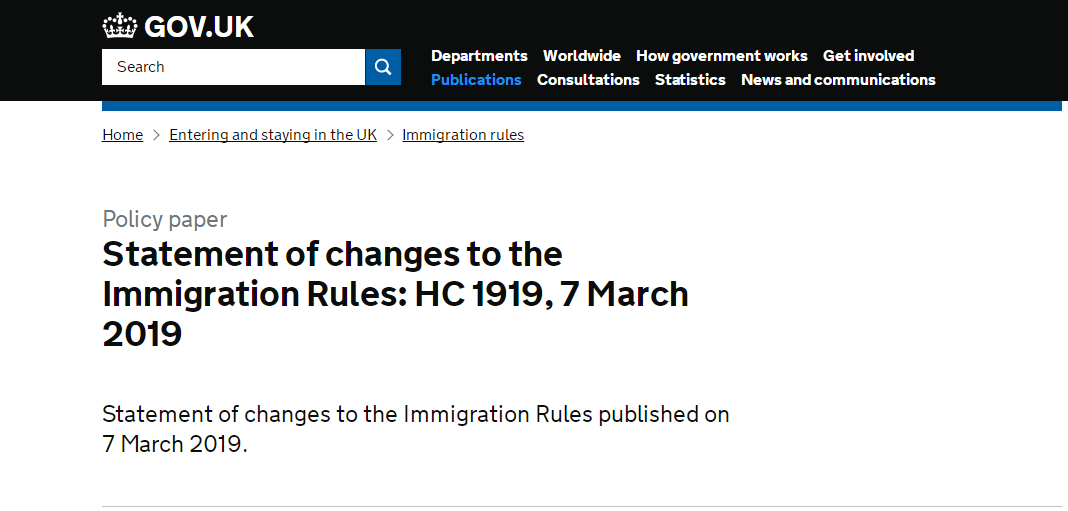Go to the Worldwide section

[581, 56]
